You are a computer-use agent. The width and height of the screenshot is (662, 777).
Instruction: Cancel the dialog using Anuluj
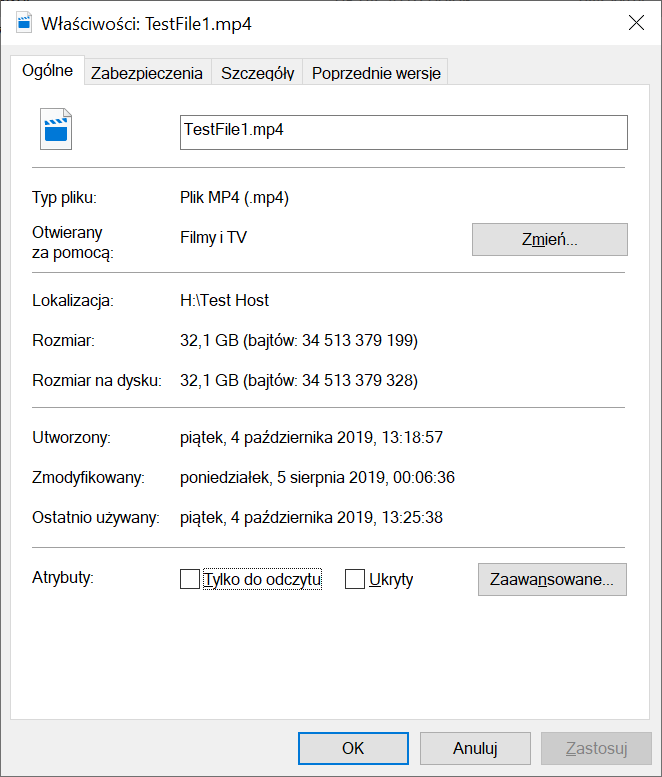475,747
